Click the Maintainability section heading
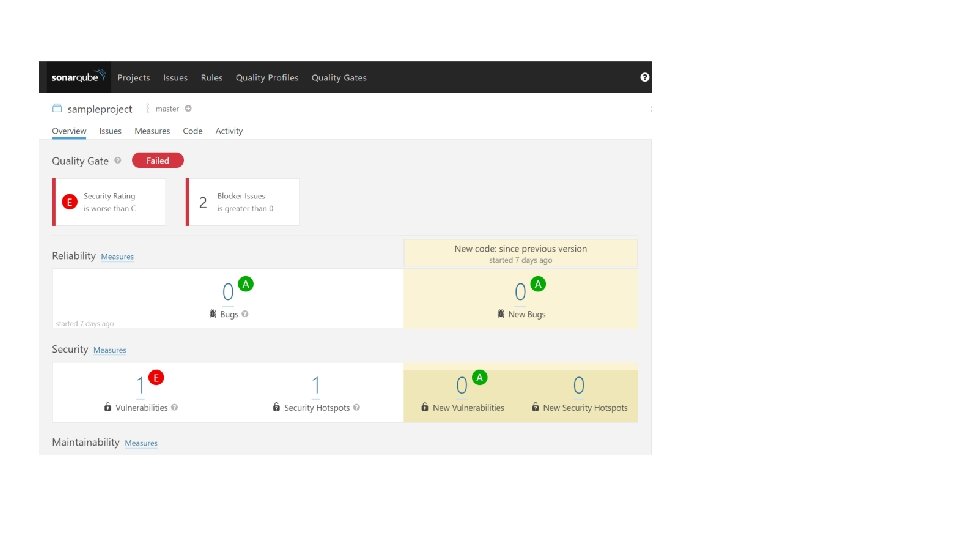 tap(85, 443)
